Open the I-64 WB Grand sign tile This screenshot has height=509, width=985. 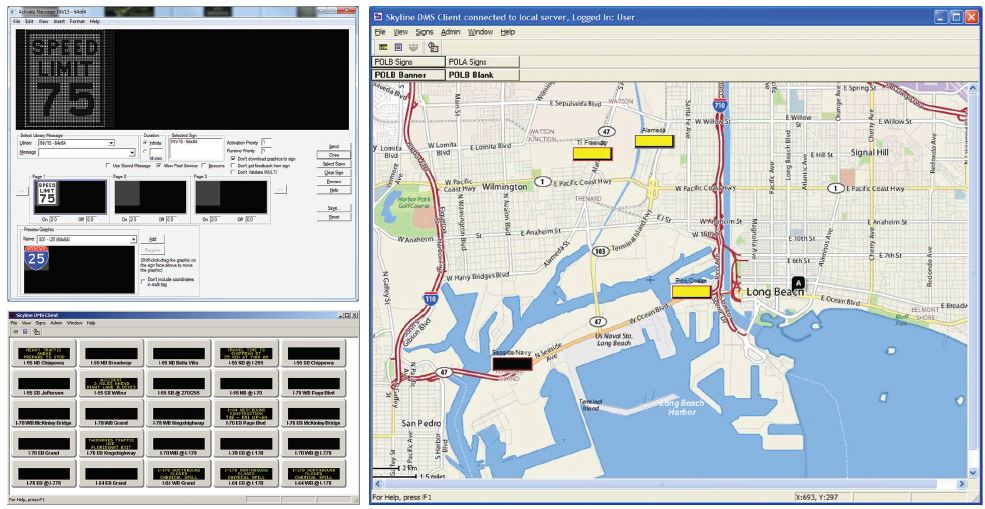click(x=179, y=473)
